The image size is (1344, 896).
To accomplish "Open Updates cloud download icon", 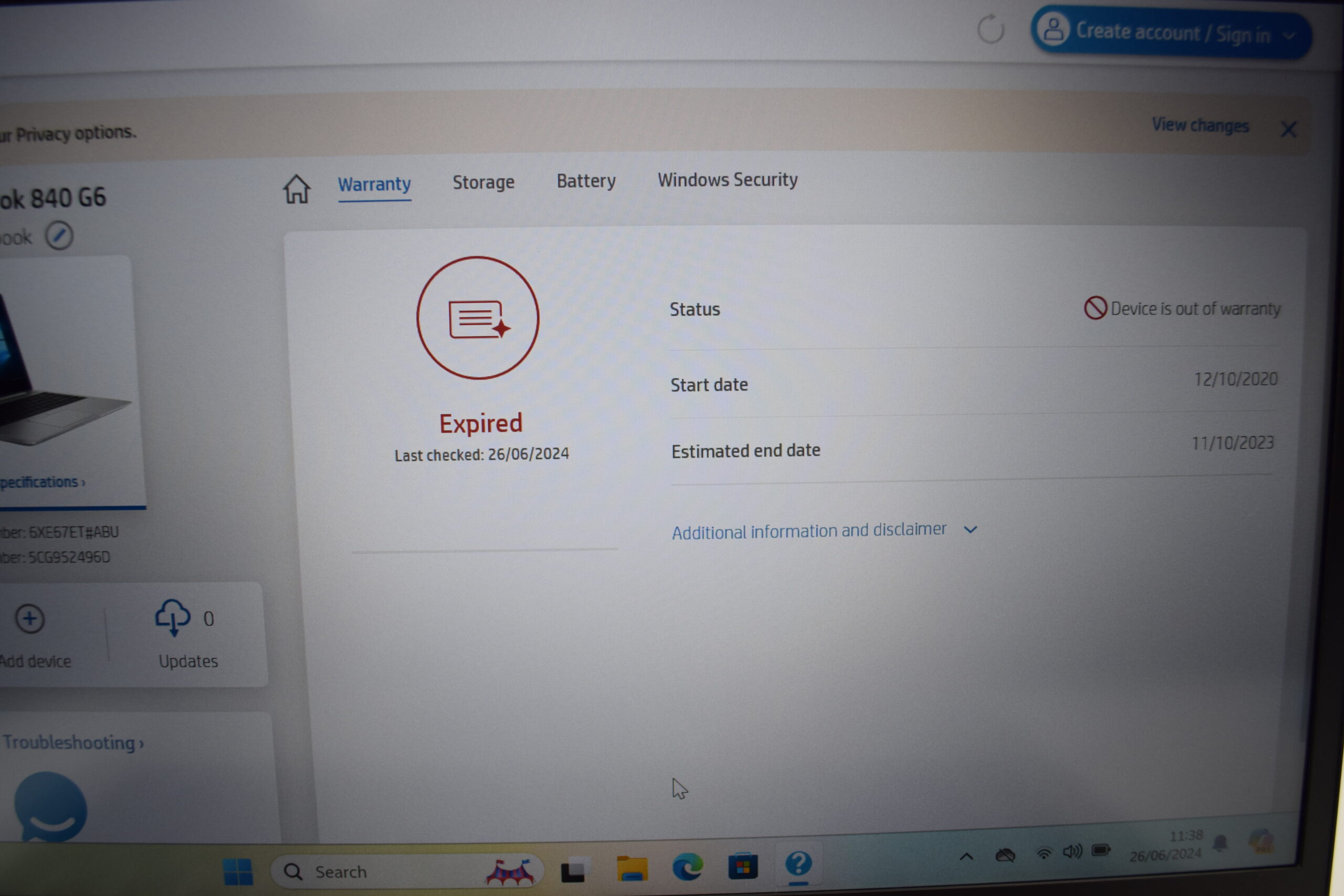I will point(172,617).
